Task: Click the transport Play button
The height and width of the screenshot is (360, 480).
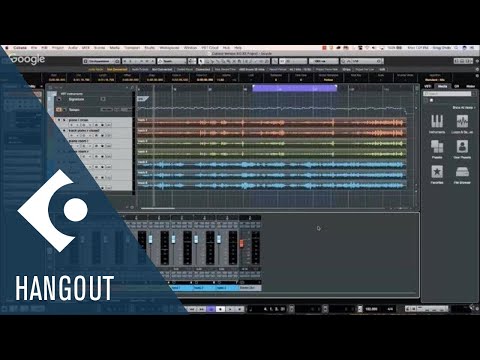Action: (x=230, y=309)
